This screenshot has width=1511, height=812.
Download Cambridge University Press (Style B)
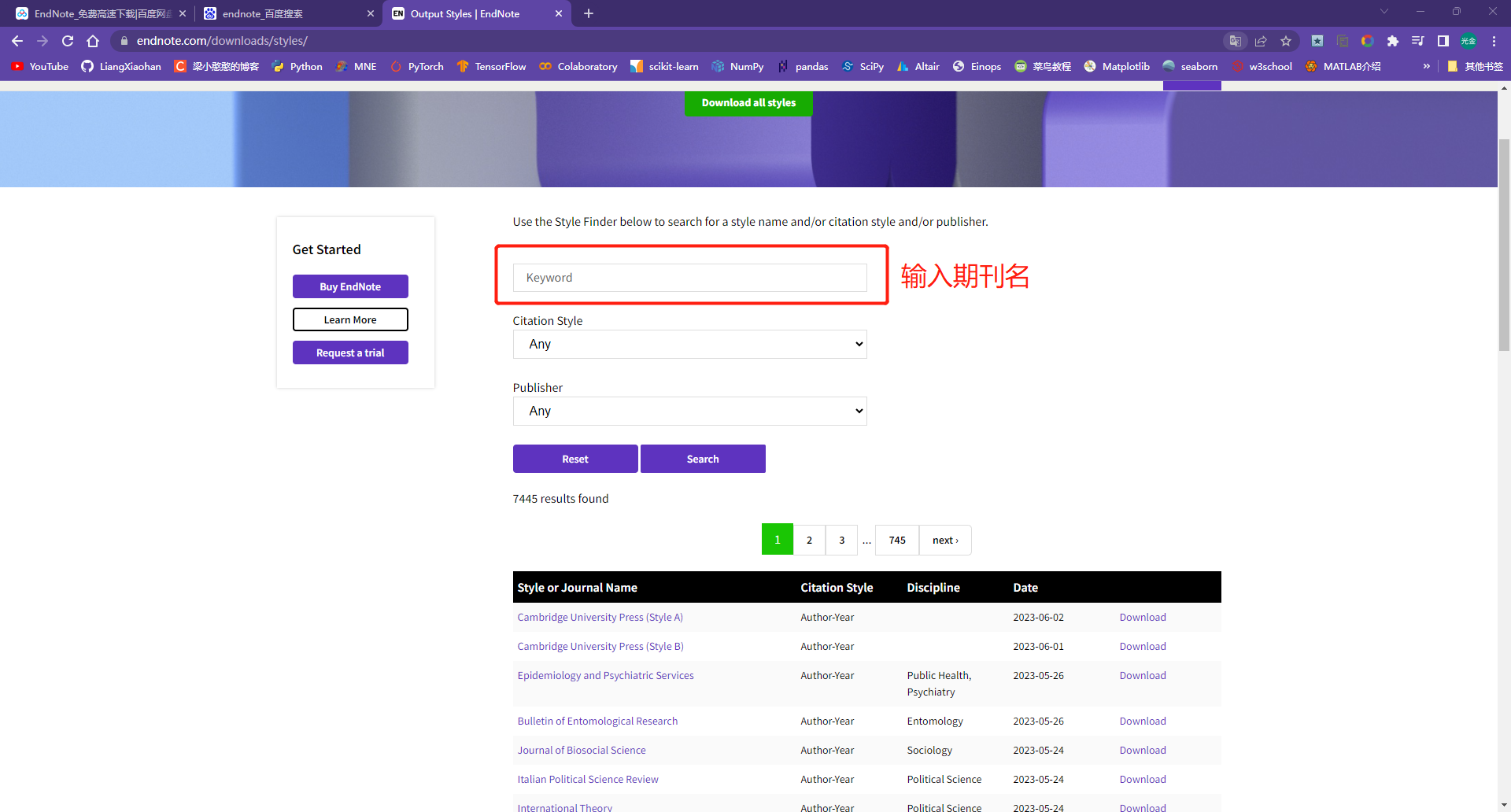point(1143,646)
